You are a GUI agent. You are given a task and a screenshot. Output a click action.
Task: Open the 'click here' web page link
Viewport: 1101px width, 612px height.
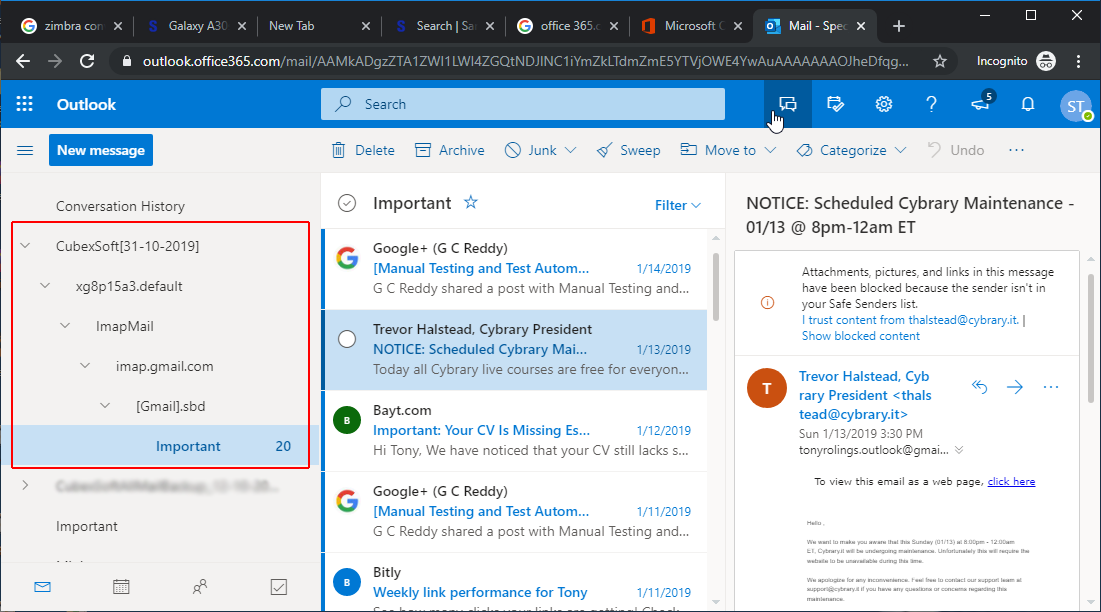(1011, 481)
